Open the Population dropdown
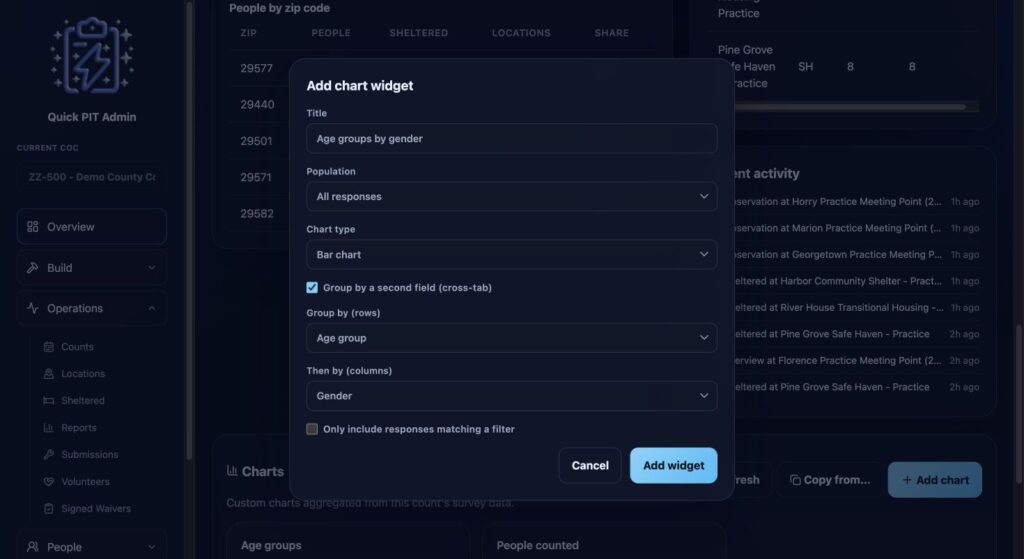Screen dimensions: 1024x559 511,197
